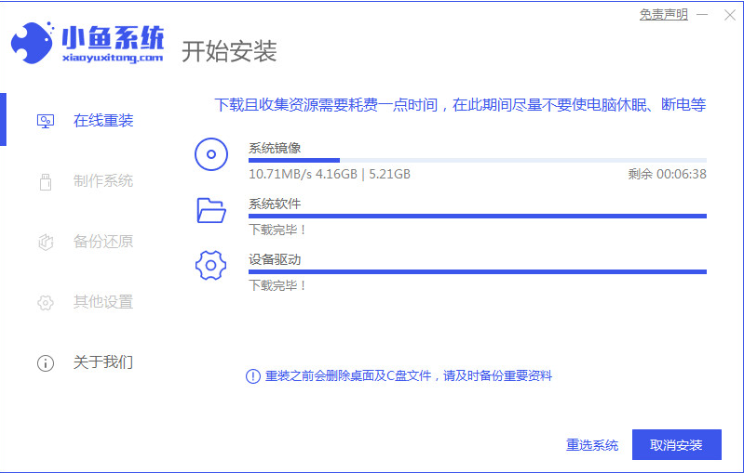Open the 免责声明 disclaimer link
This screenshot has width=745, height=476.
point(663,15)
